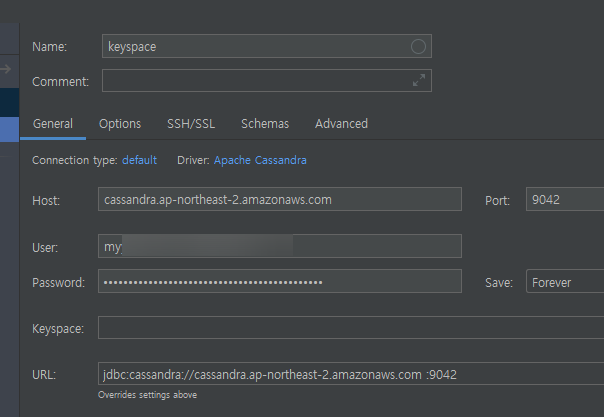Select the Port field showing 9042
Image resolution: width=604 pixels, height=417 pixels.
coord(565,199)
